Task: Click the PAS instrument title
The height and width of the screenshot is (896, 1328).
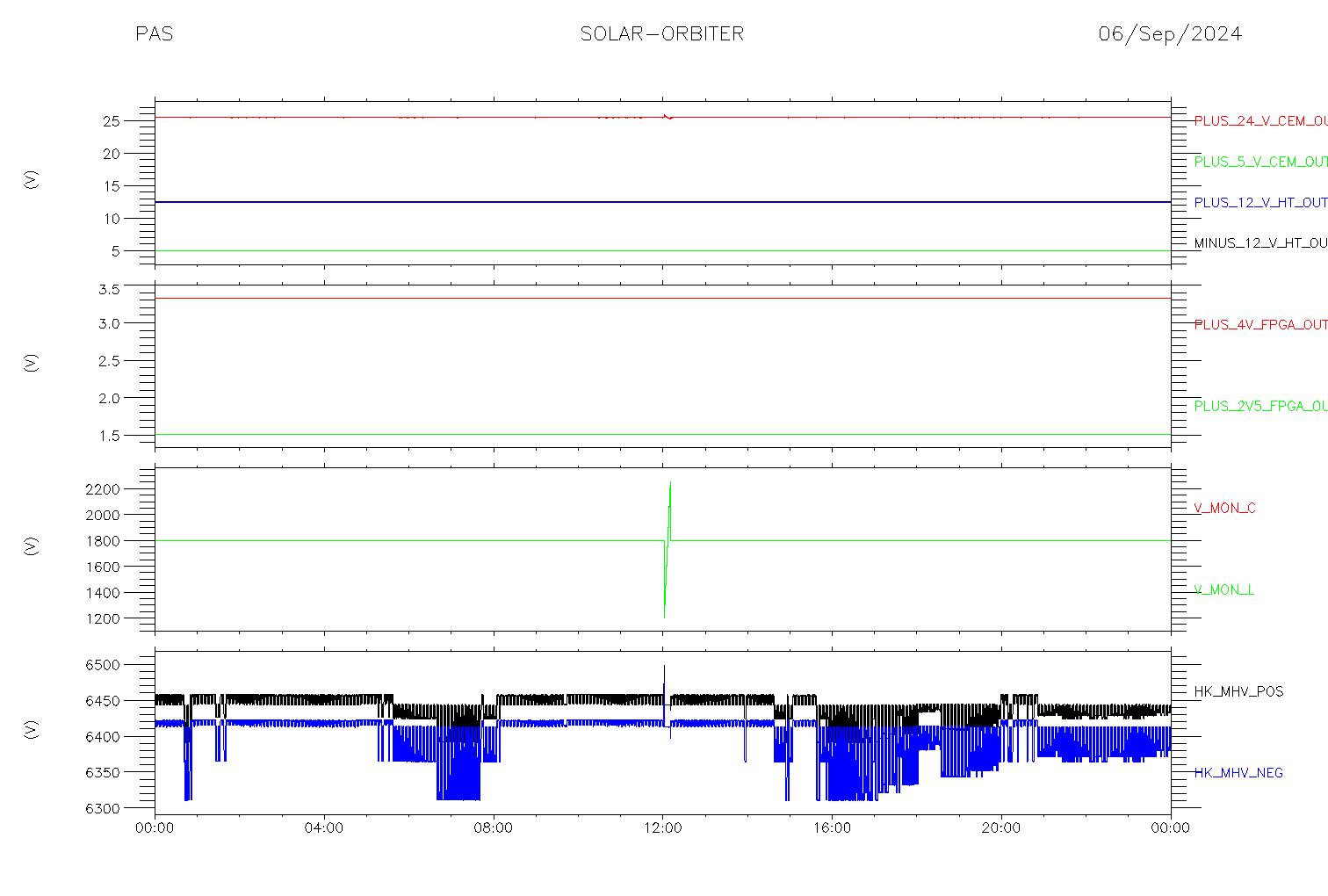Action: point(154,34)
